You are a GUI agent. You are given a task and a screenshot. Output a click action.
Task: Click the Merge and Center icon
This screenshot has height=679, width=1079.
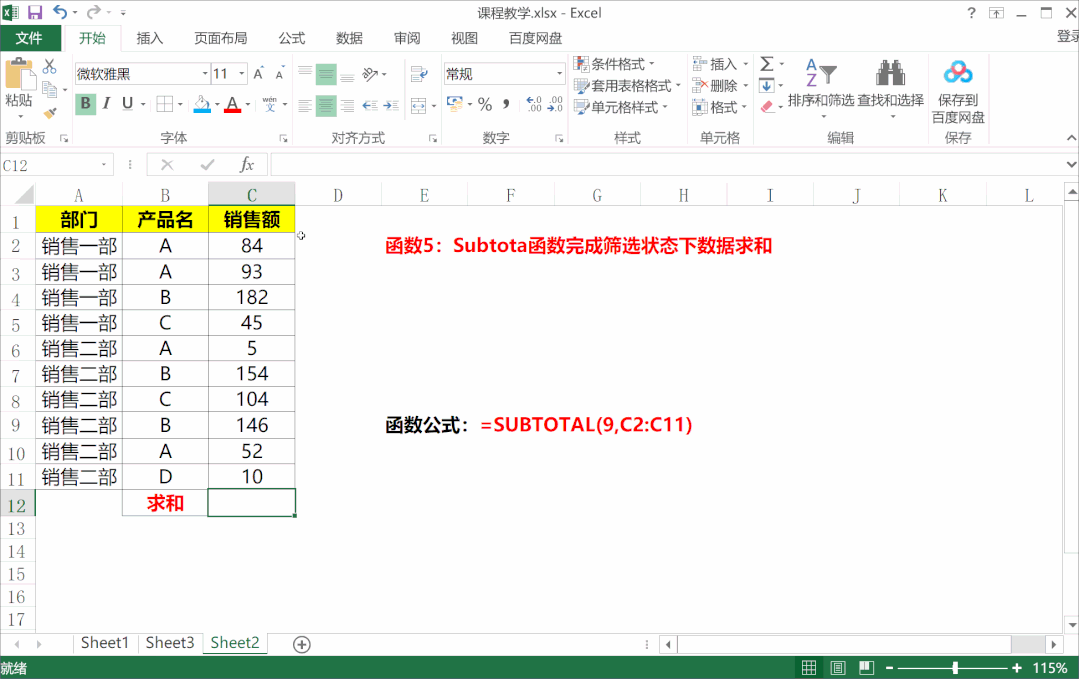point(418,105)
